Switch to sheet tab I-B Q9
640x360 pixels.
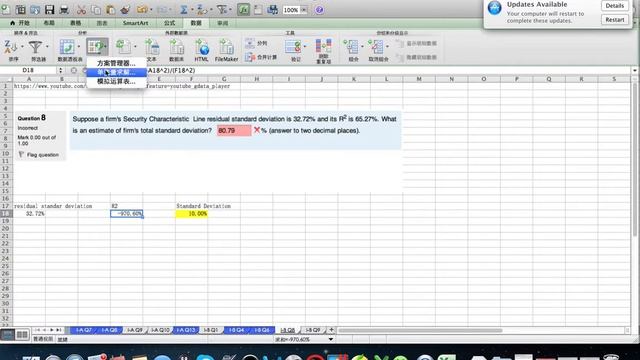(x=313, y=330)
